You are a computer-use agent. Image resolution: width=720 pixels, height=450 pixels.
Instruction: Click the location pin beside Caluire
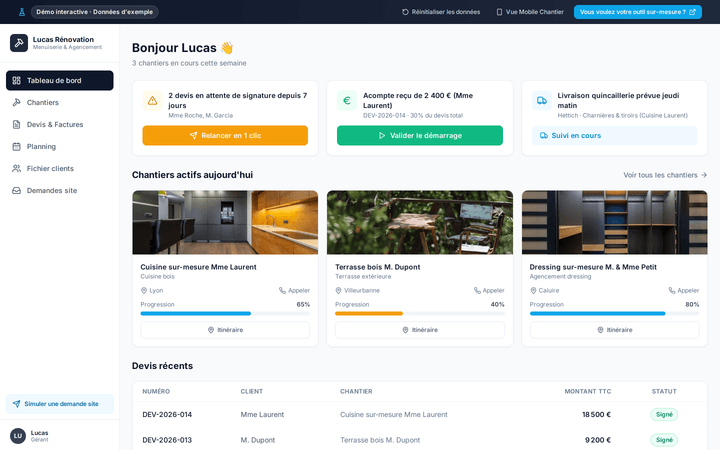(533, 291)
